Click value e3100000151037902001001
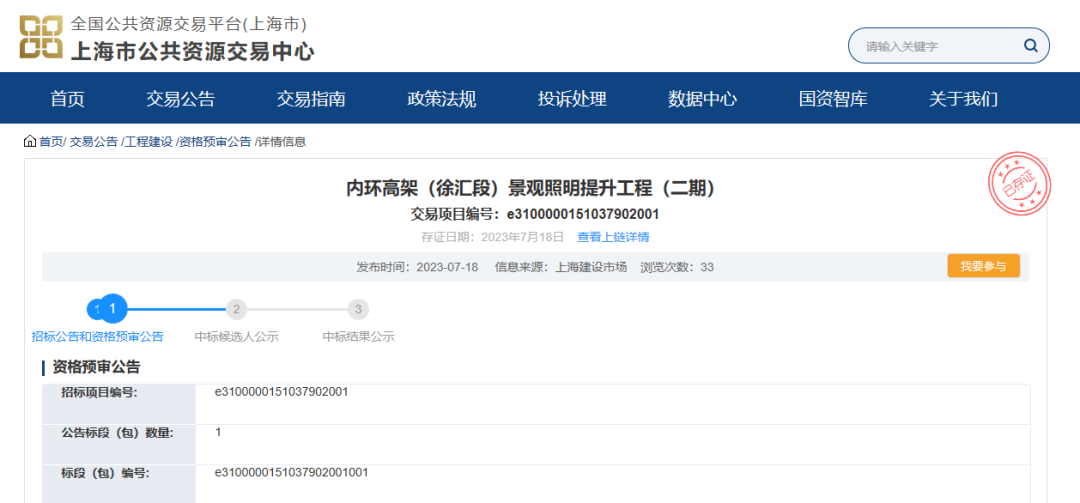This screenshot has height=503, width=1080. tap(292, 473)
